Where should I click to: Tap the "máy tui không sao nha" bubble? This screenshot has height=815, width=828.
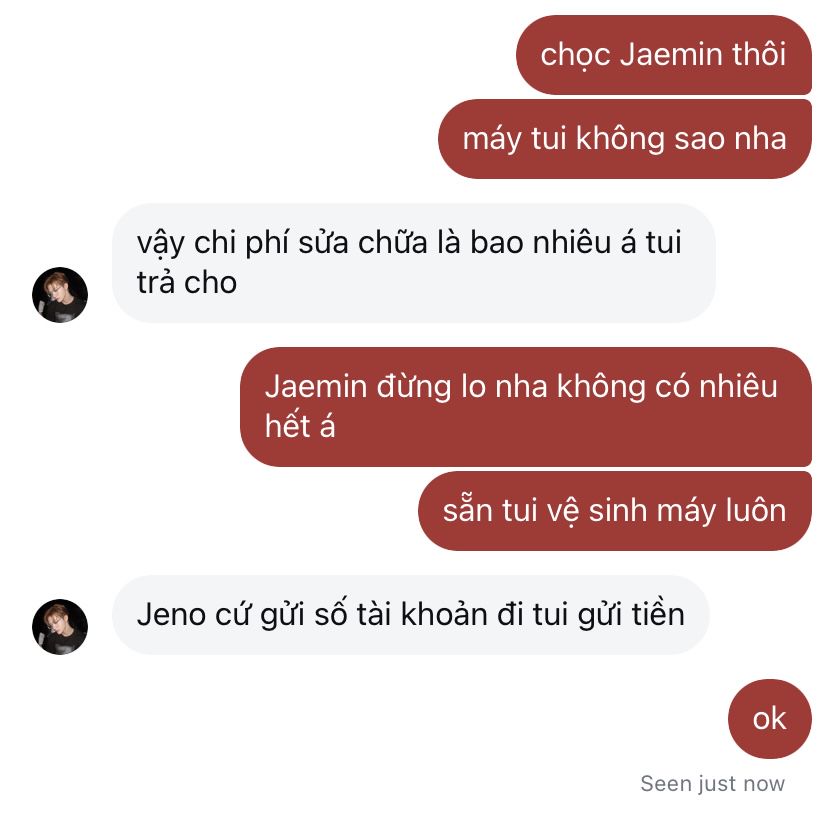pyautogui.click(x=625, y=139)
